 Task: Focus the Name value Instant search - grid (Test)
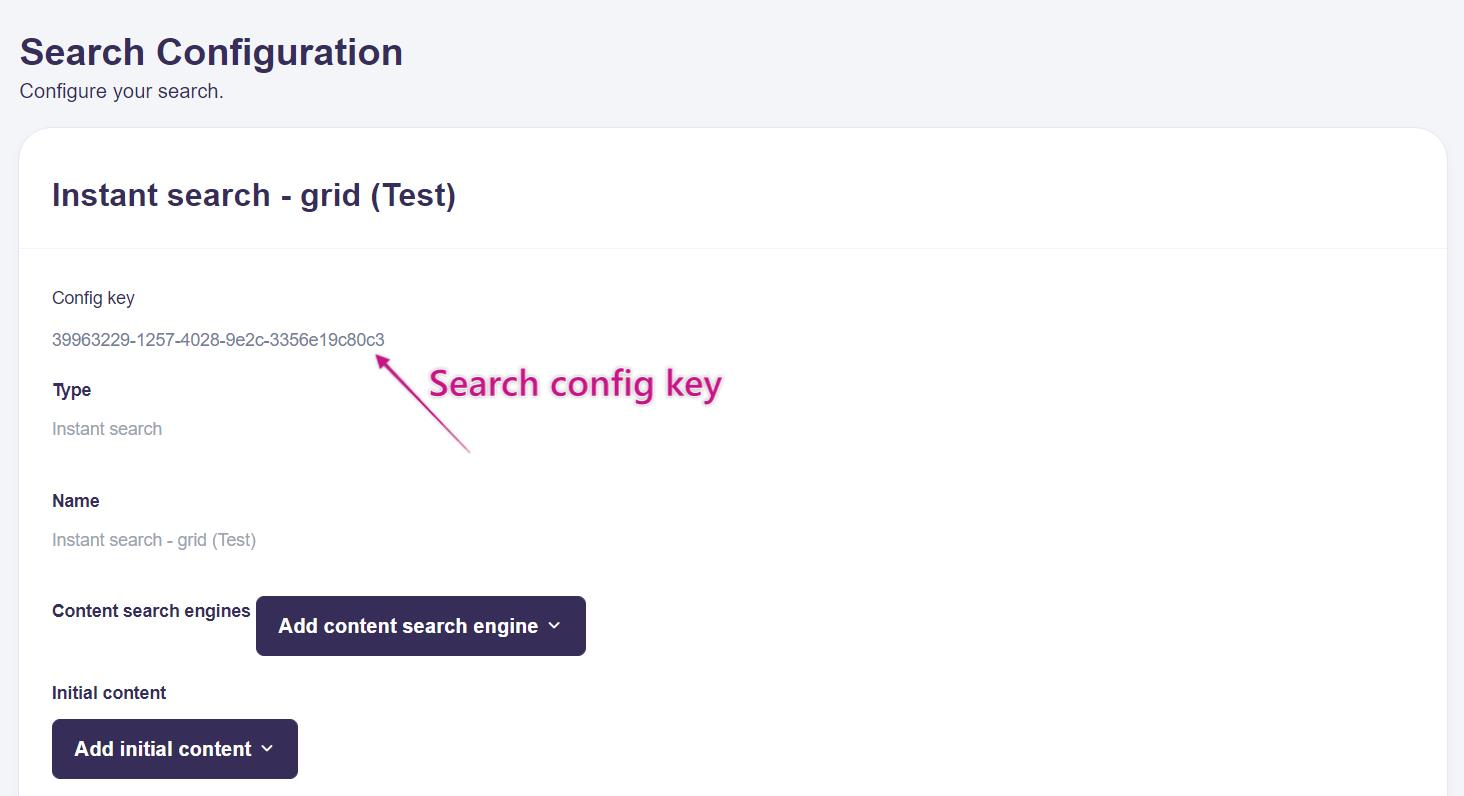pos(154,540)
